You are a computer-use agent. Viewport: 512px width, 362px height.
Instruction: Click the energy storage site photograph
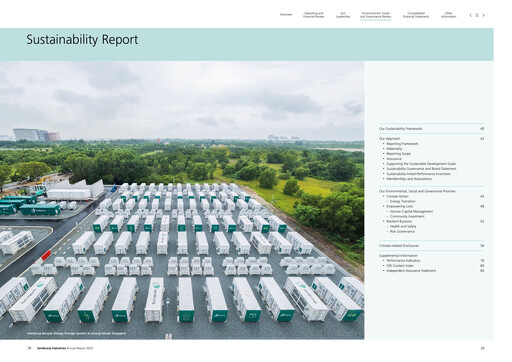[x=182, y=200]
